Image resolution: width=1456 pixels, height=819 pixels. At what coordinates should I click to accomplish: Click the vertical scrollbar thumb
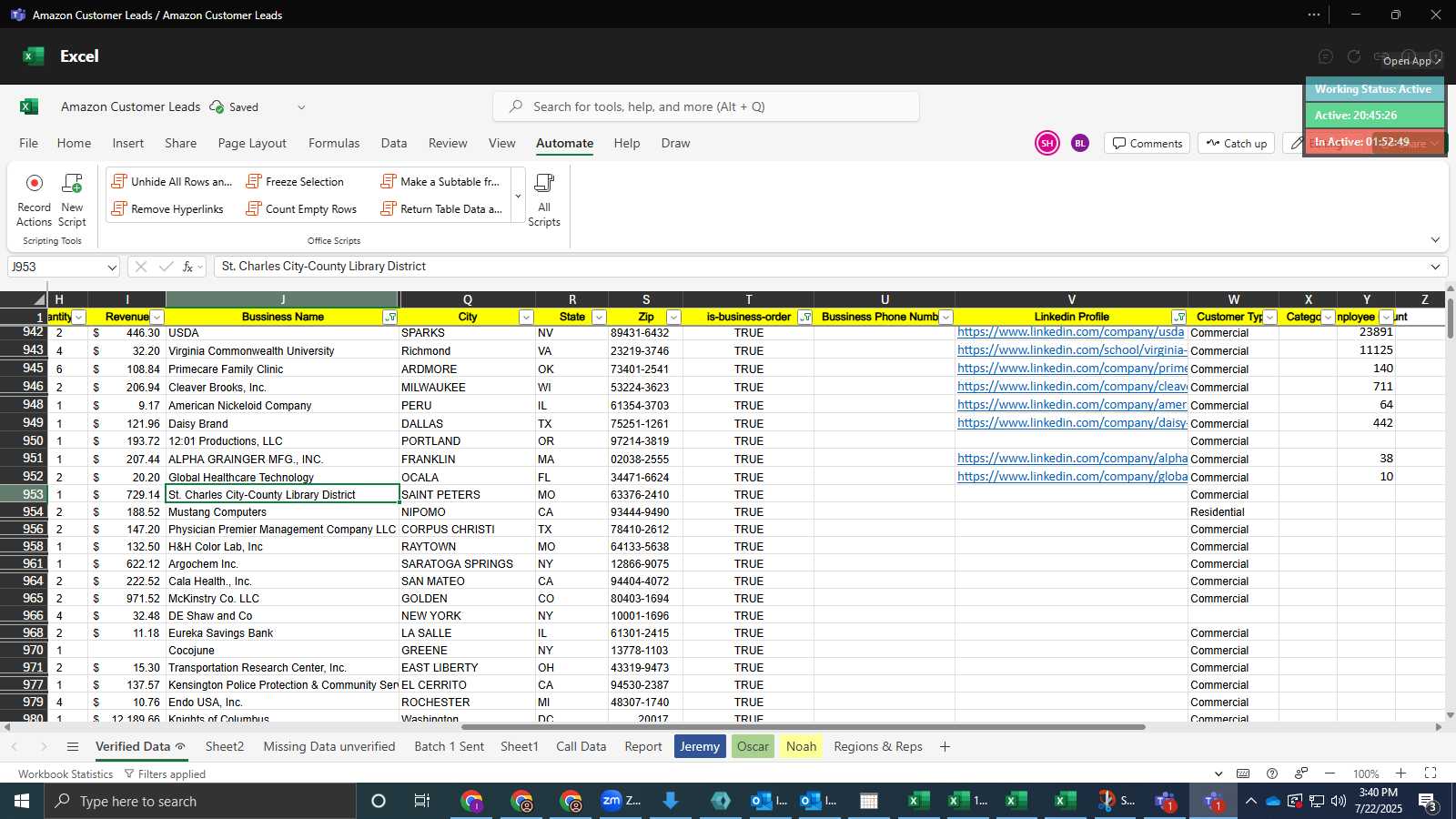coord(1450,318)
